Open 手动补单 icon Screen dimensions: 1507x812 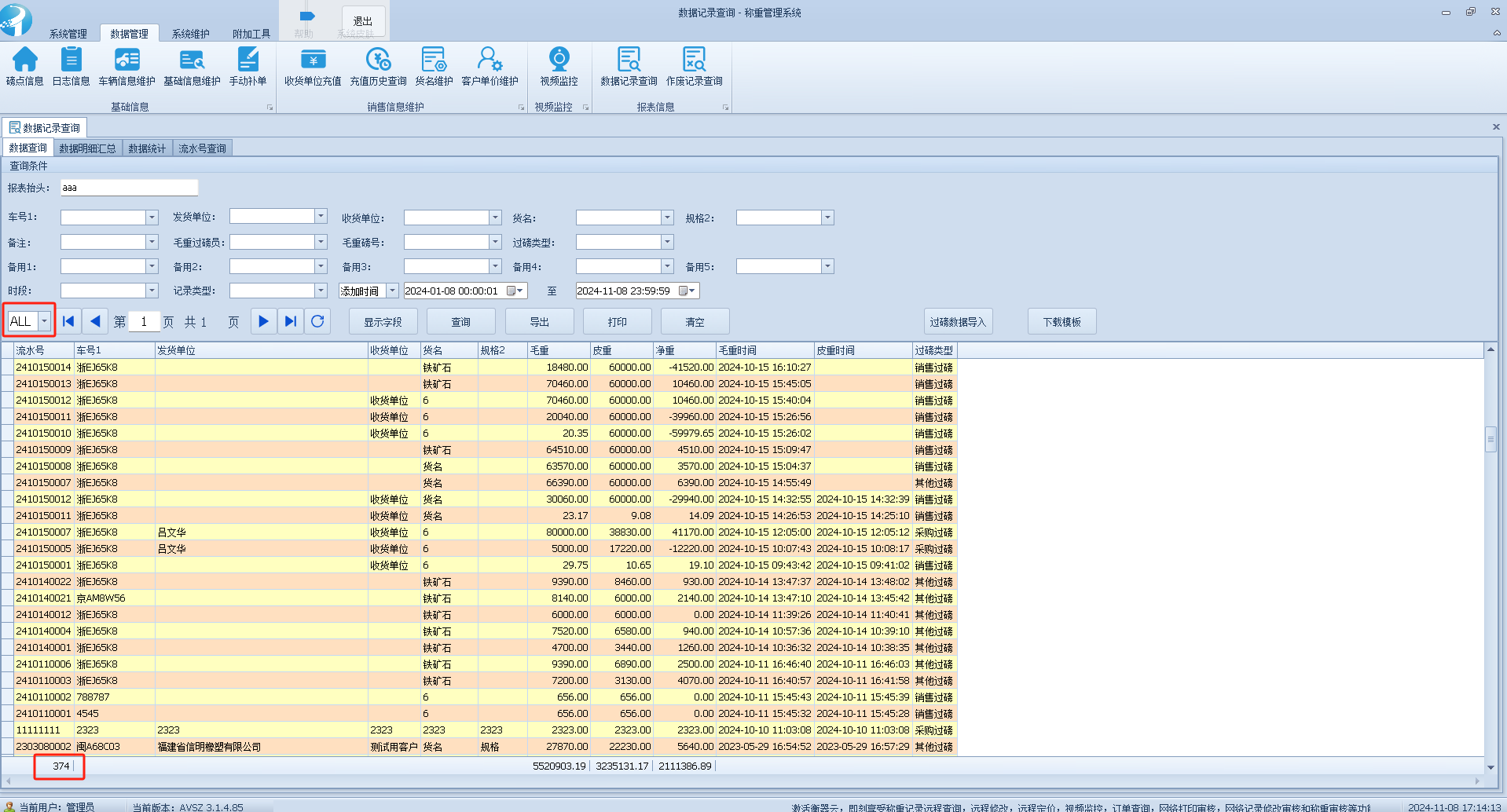coord(247,66)
